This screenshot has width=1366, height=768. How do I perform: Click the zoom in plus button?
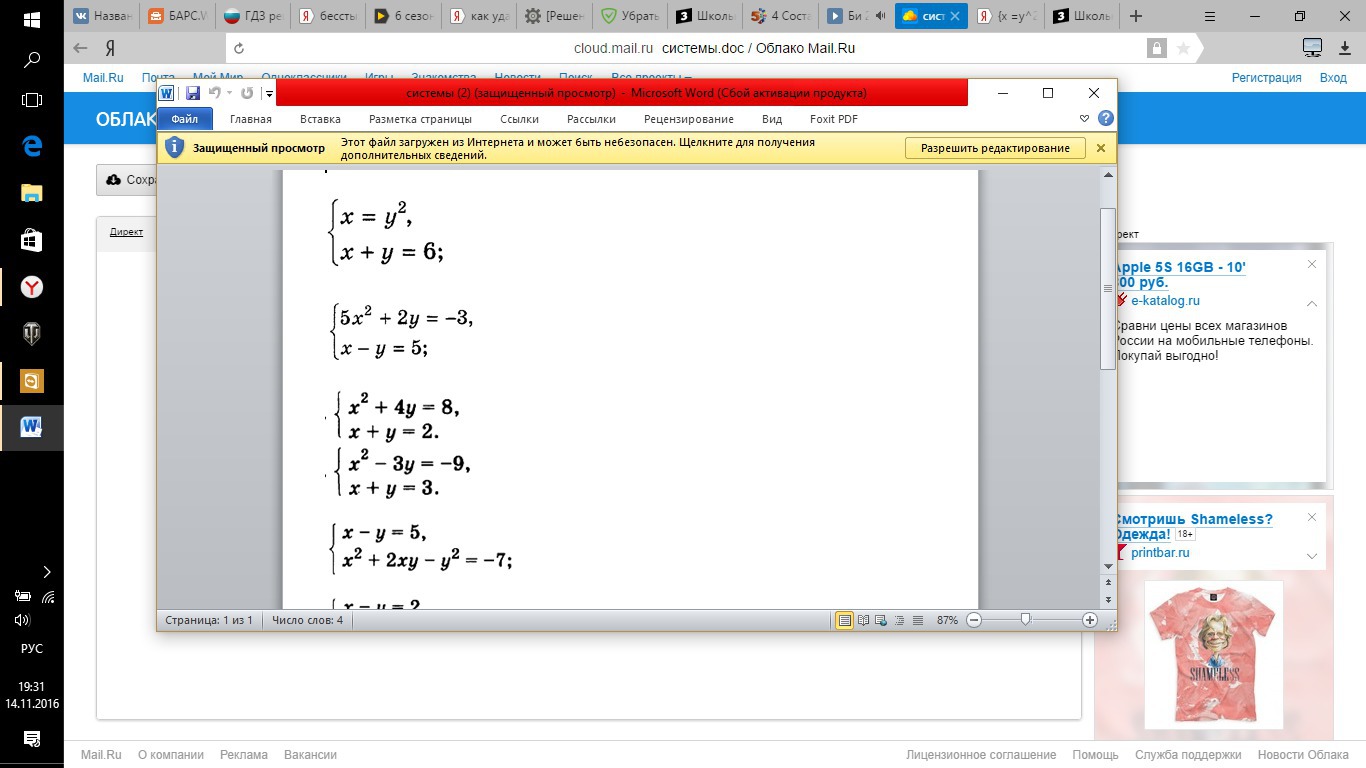(x=1090, y=620)
